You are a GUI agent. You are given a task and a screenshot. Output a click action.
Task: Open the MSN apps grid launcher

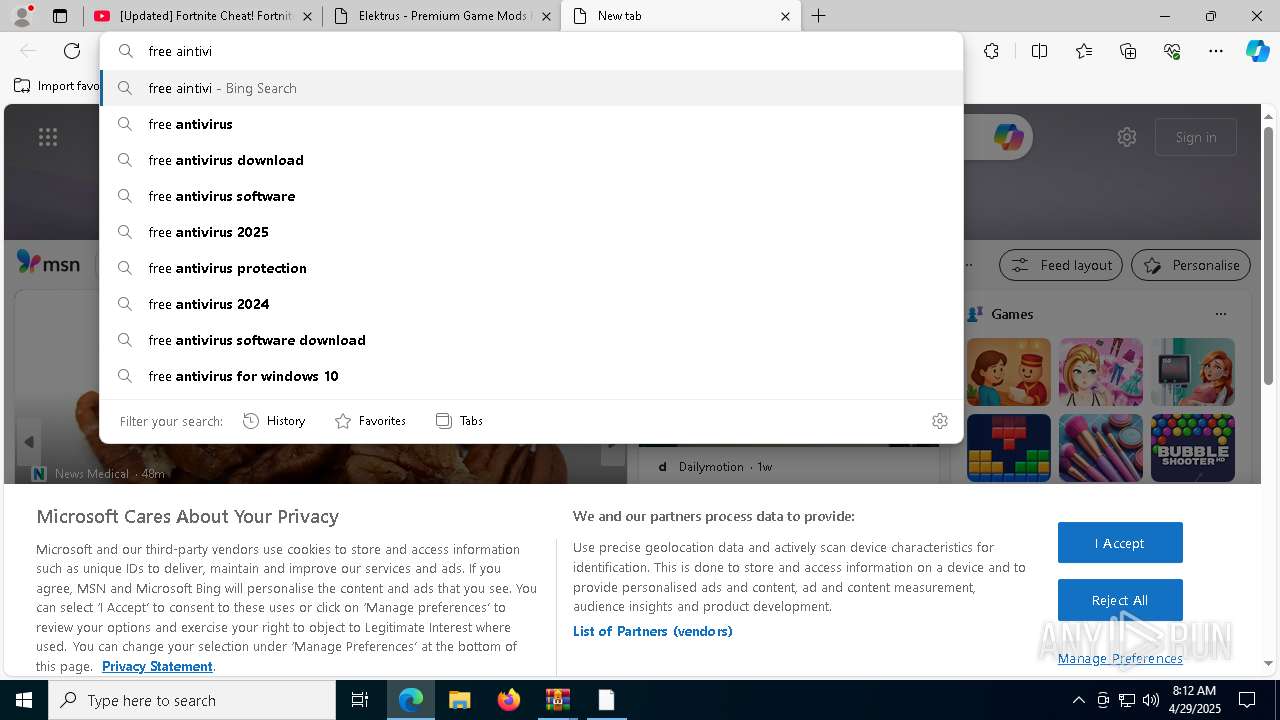48,137
